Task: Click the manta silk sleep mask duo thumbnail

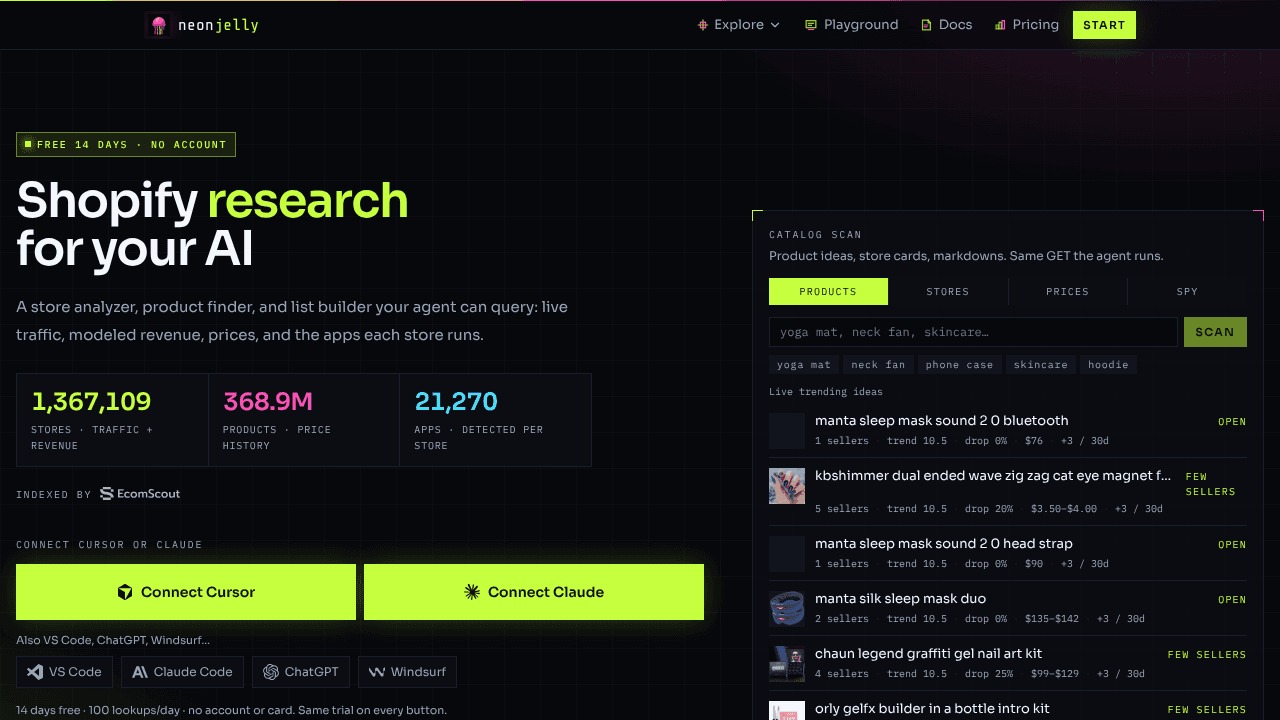Action: click(787, 609)
